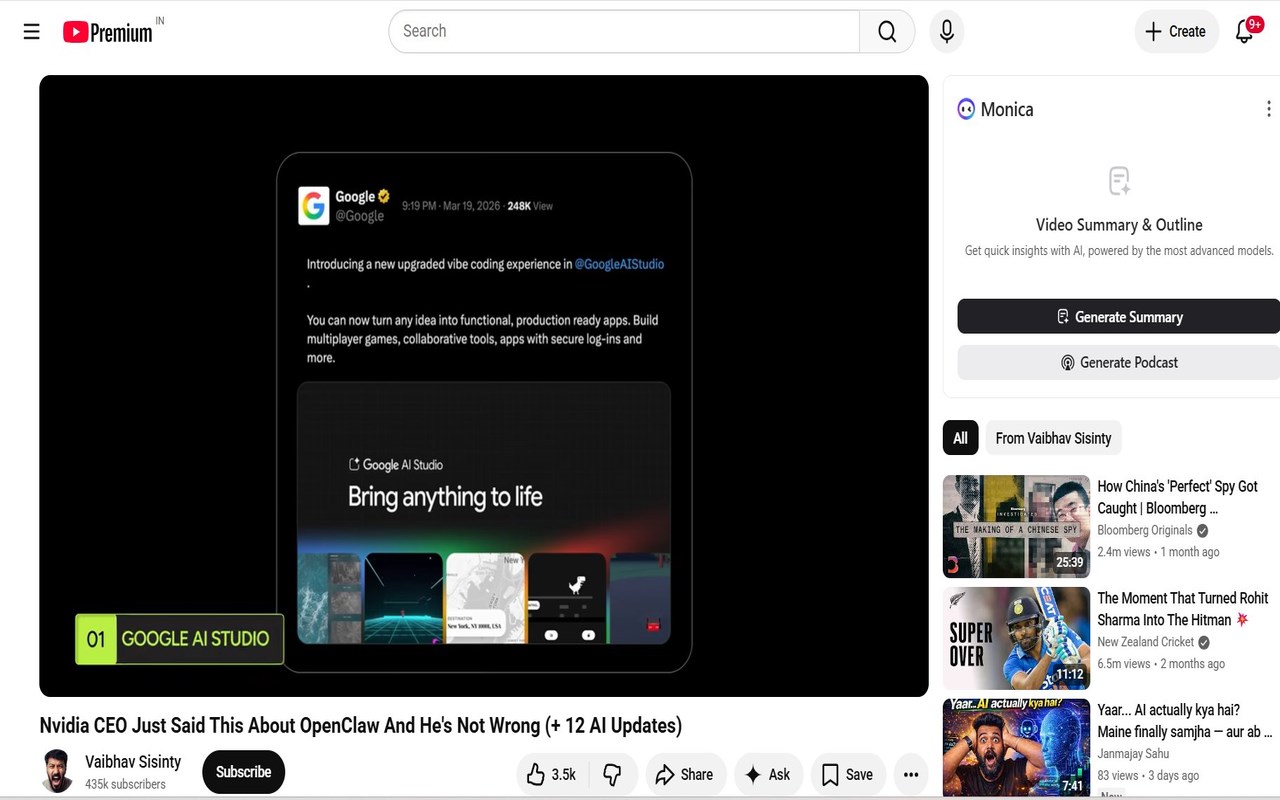Go to YouTube Premium home logo
Screen dimensions: 1280x800
(108, 32)
